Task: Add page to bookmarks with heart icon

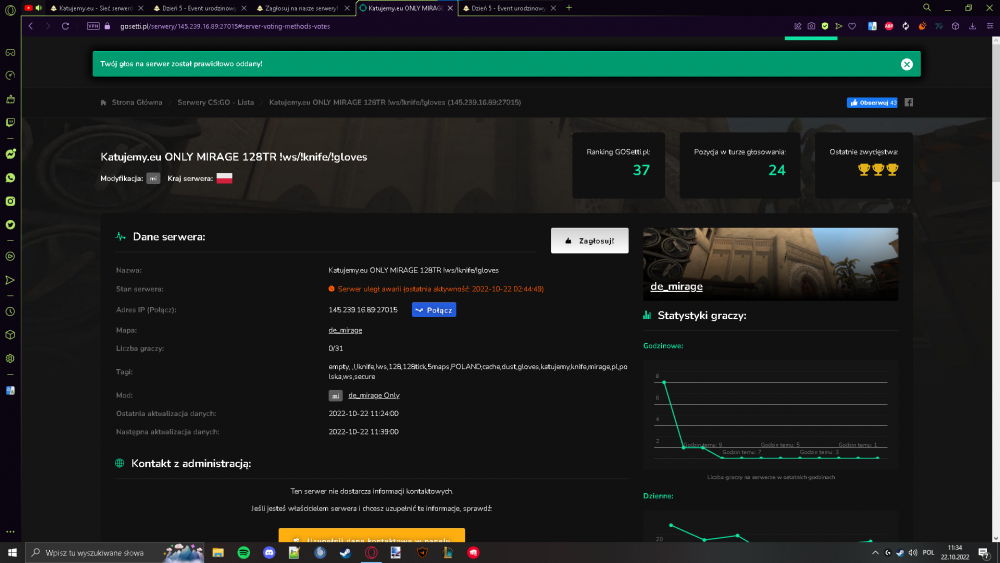Action: point(852,26)
